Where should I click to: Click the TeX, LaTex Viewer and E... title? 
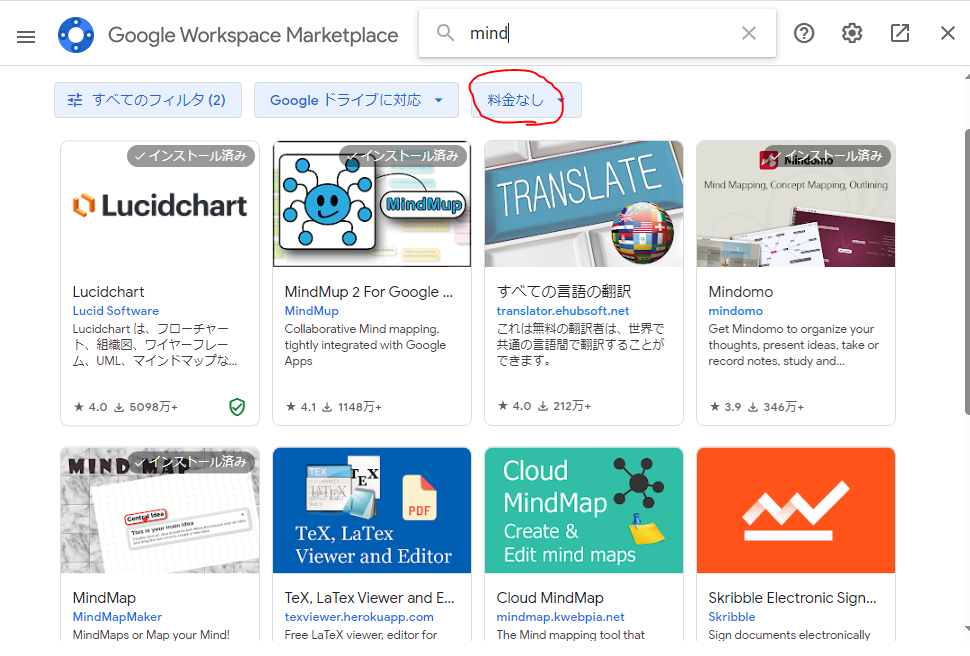click(x=369, y=598)
